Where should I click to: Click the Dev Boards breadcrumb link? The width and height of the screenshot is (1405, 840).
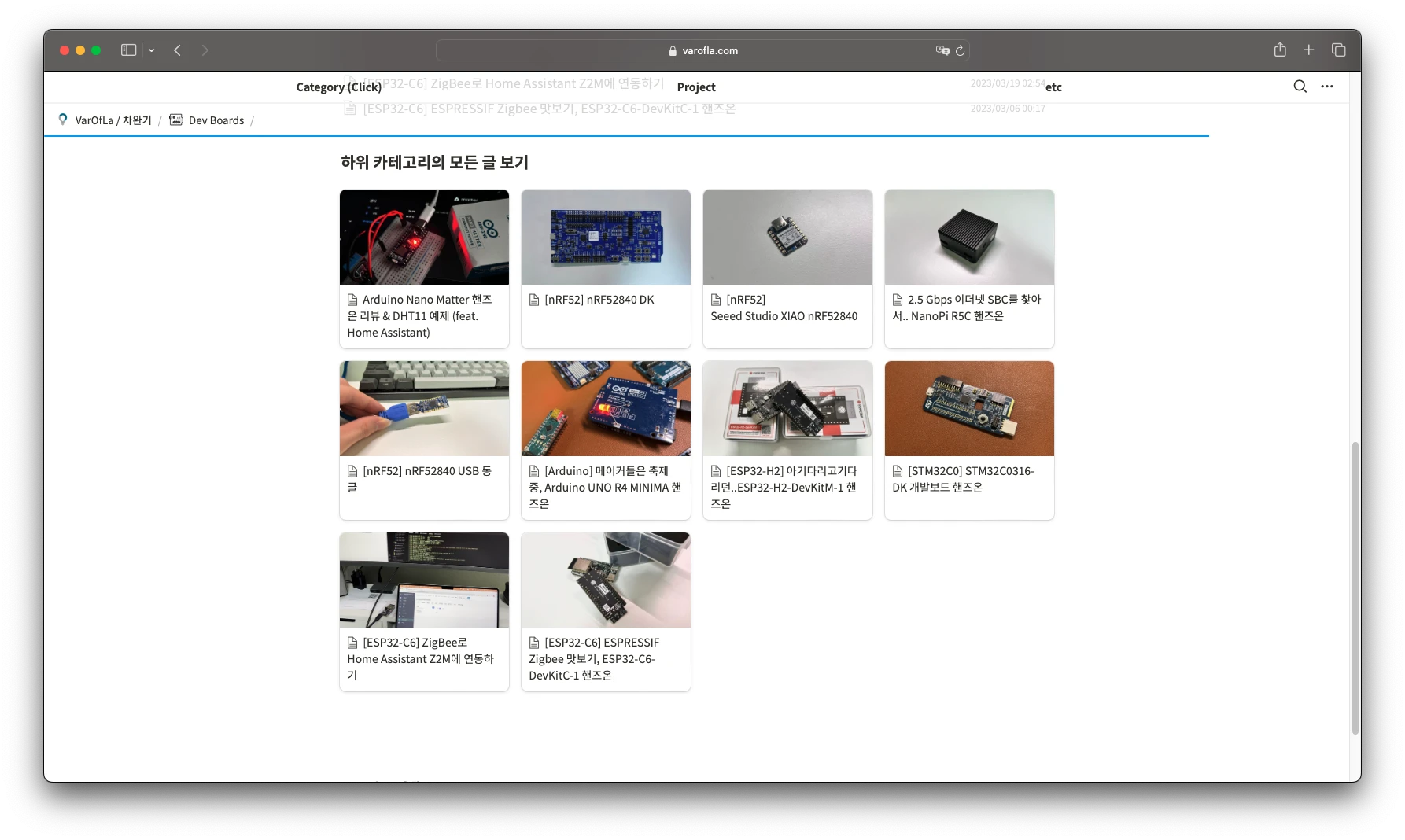pyautogui.click(x=216, y=120)
